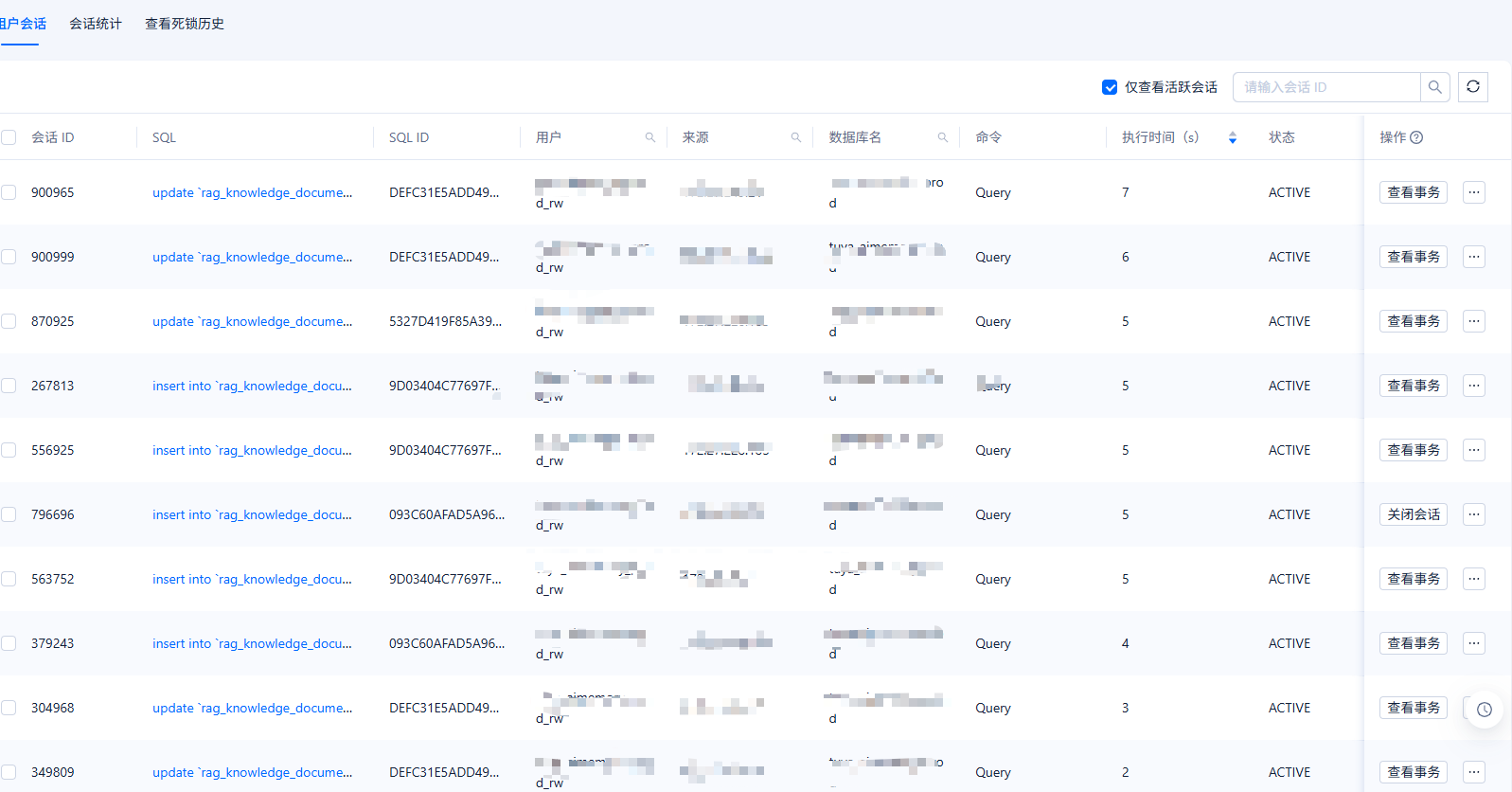Sort by 执行时间 using the sort arrows

coord(1232,137)
